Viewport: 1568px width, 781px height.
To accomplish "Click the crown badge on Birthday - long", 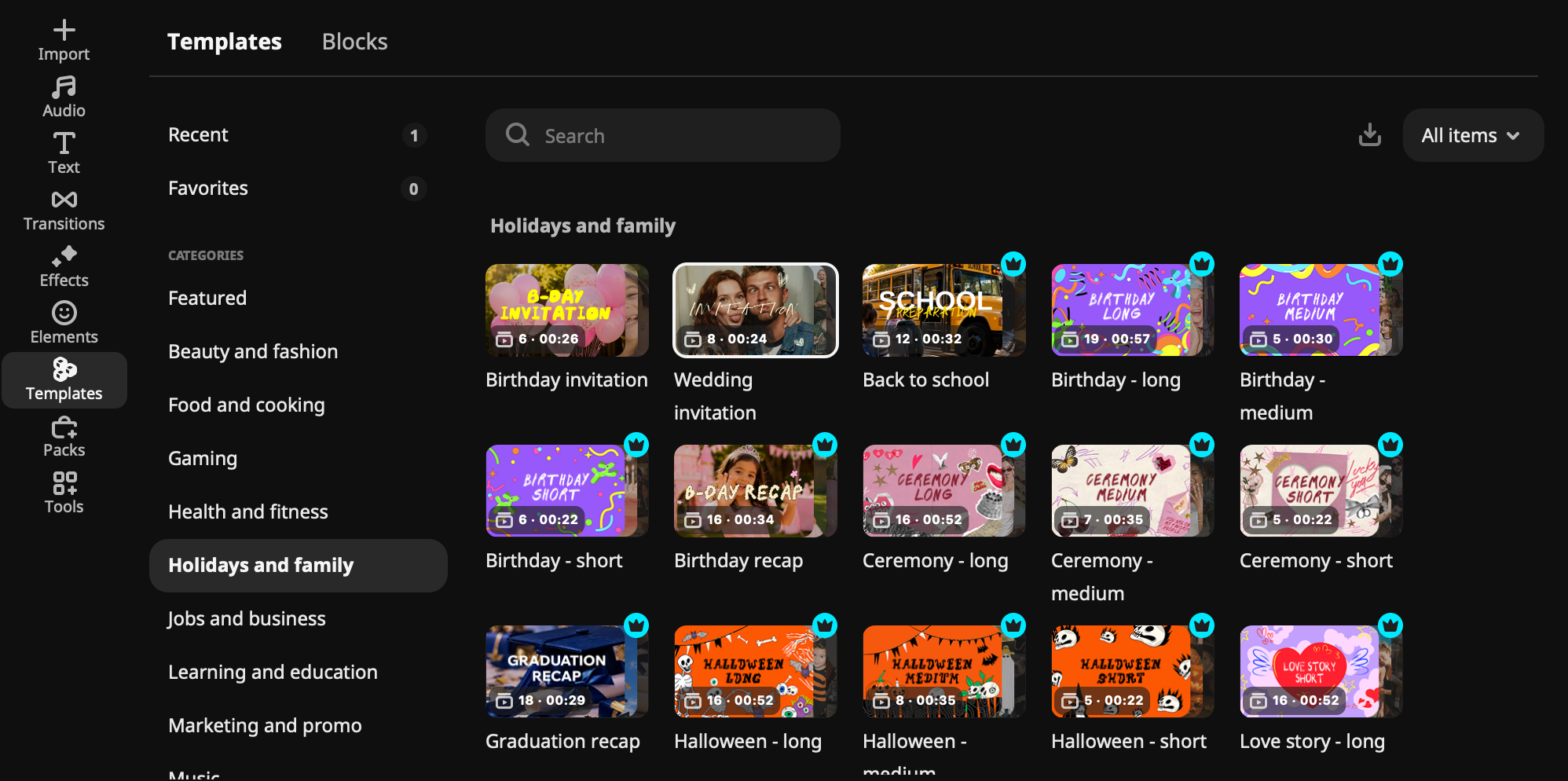I will (x=1202, y=264).
